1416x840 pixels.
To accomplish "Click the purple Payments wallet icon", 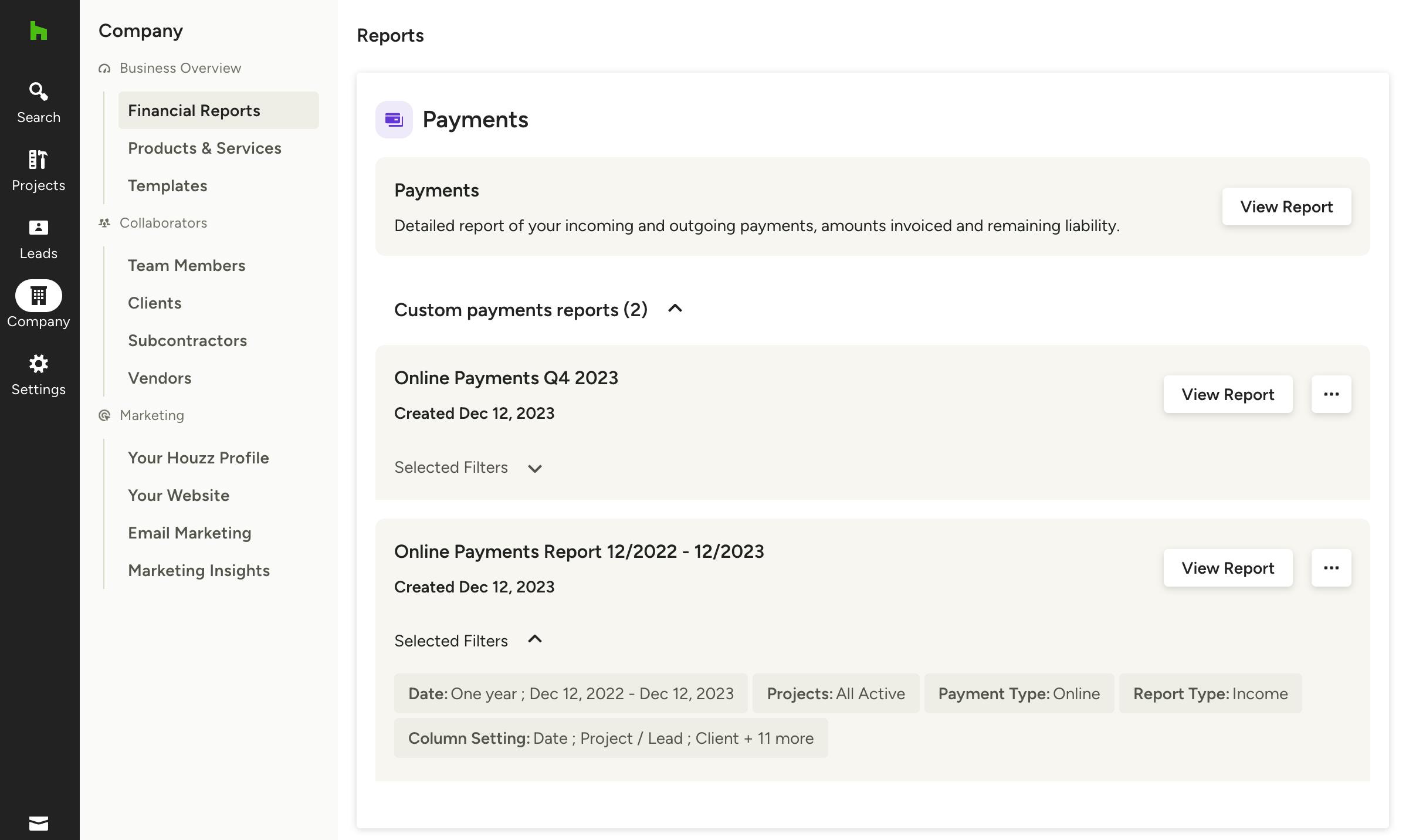I will click(394, 120).
